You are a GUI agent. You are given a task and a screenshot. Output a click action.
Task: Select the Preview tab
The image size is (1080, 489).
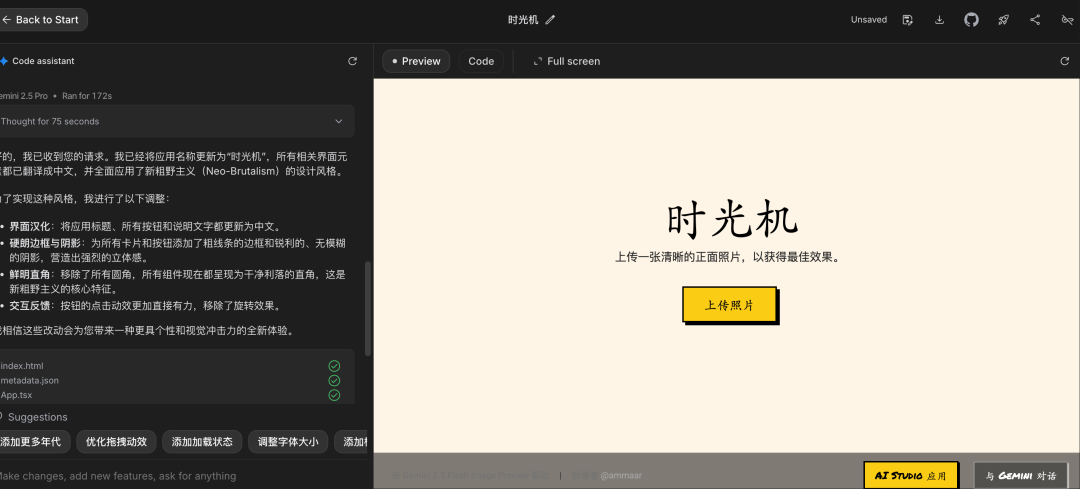(416, 61)
